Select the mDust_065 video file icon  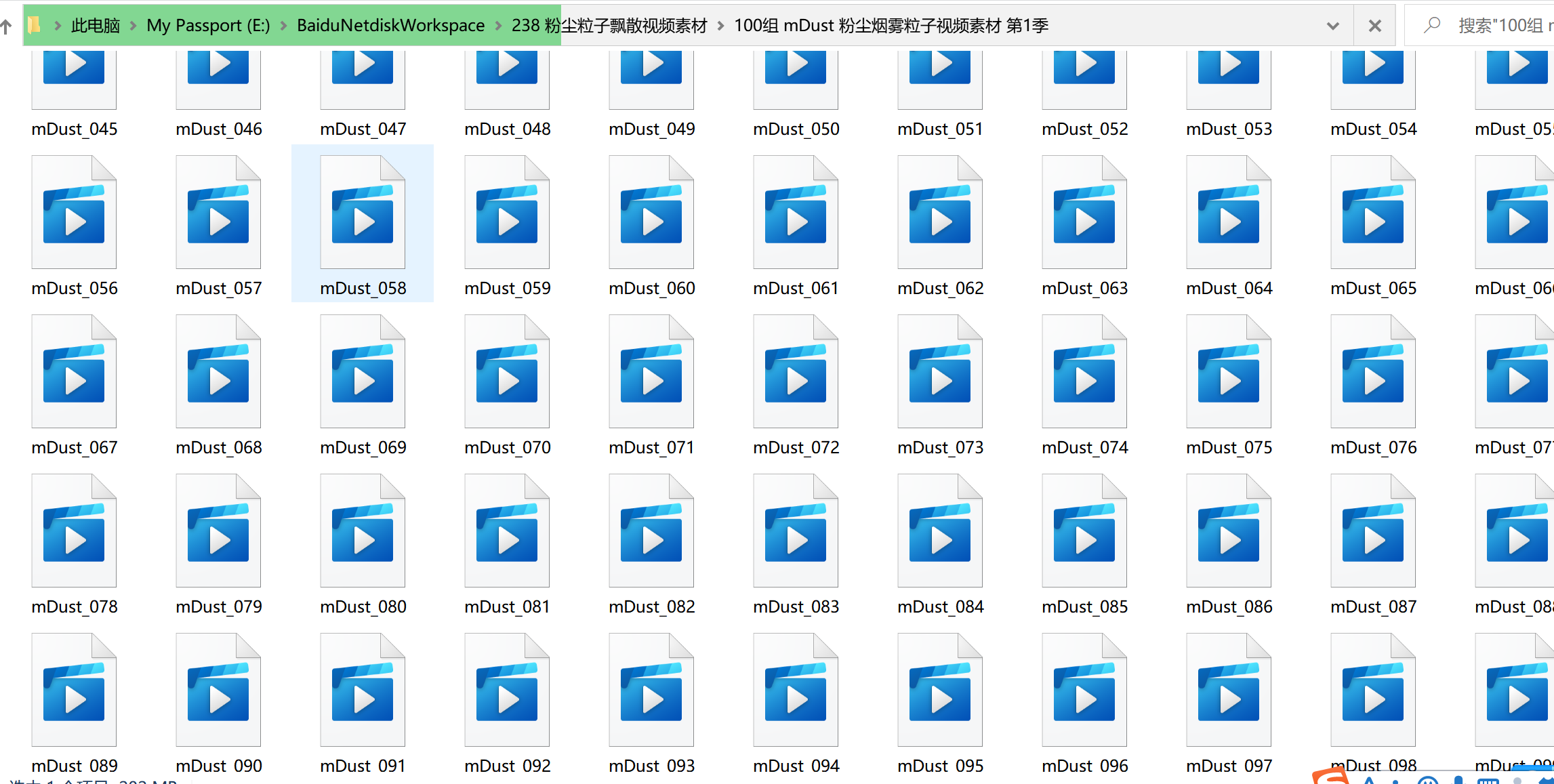[1373, 212]
